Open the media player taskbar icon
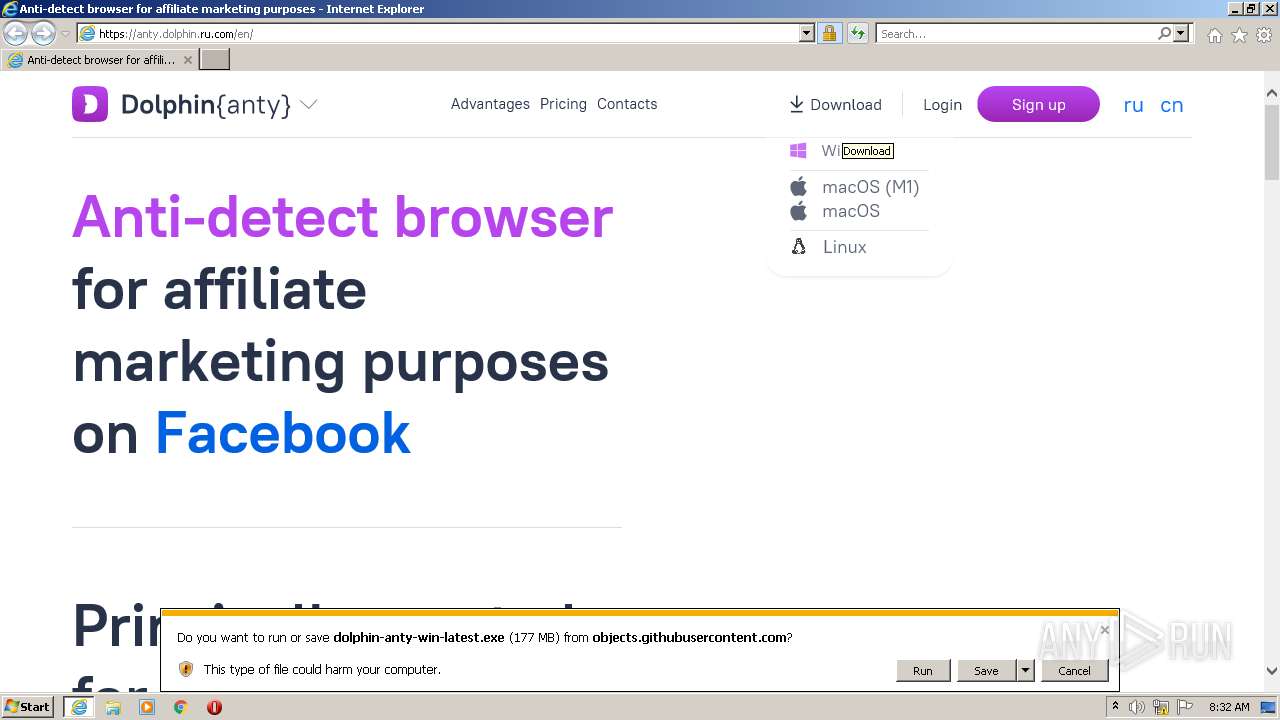This screenshot has height=720, width=1280. [147, 707]
